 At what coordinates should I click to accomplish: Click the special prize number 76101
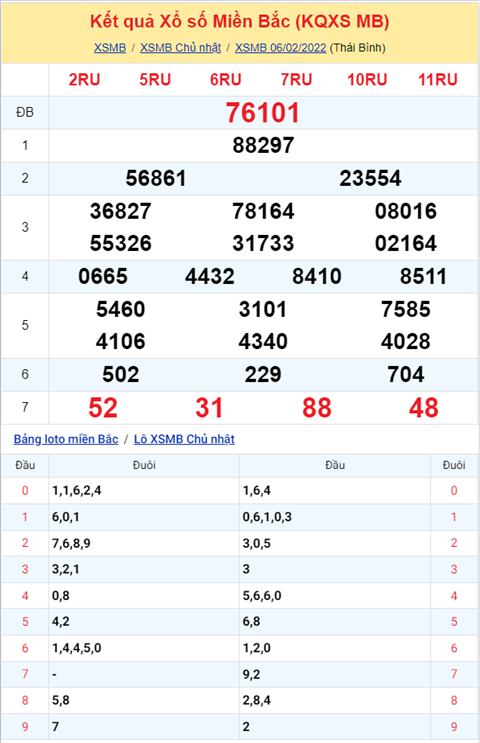coord(263,113)
